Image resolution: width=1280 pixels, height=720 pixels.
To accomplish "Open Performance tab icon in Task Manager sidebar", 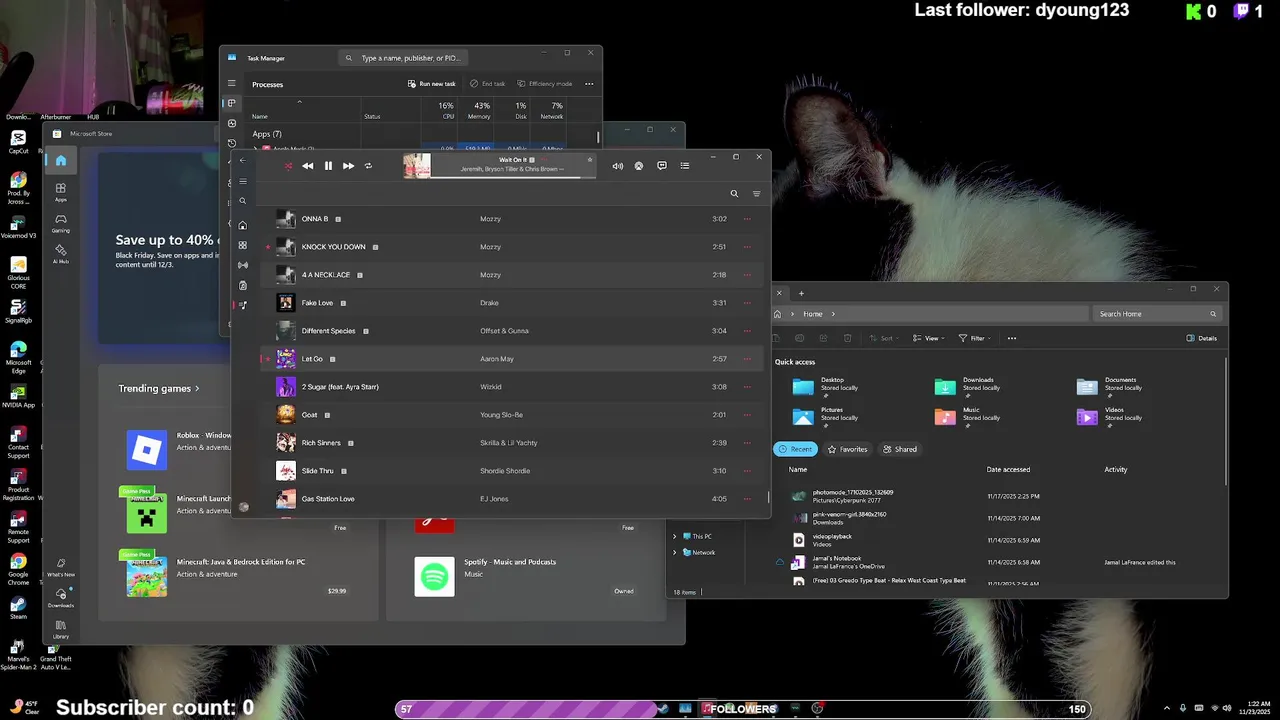I will (x=232, y=123).
